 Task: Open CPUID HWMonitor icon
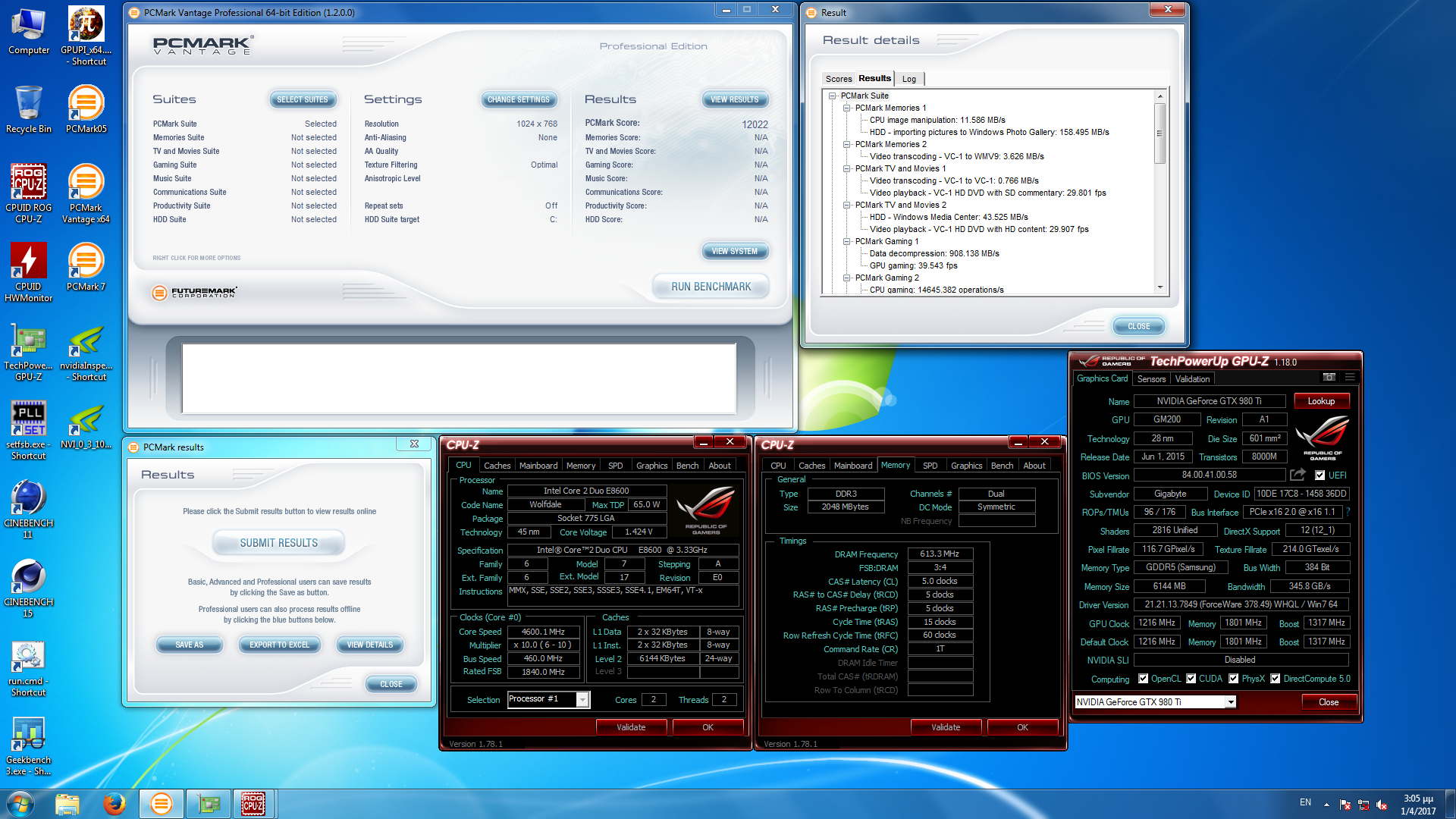tap(29, 272)
